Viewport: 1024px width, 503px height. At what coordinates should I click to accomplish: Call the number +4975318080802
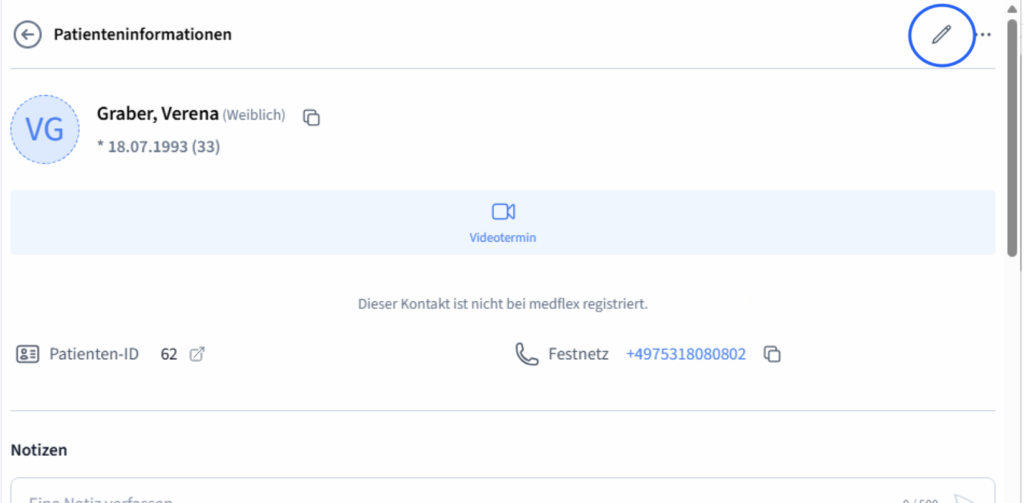686,355
